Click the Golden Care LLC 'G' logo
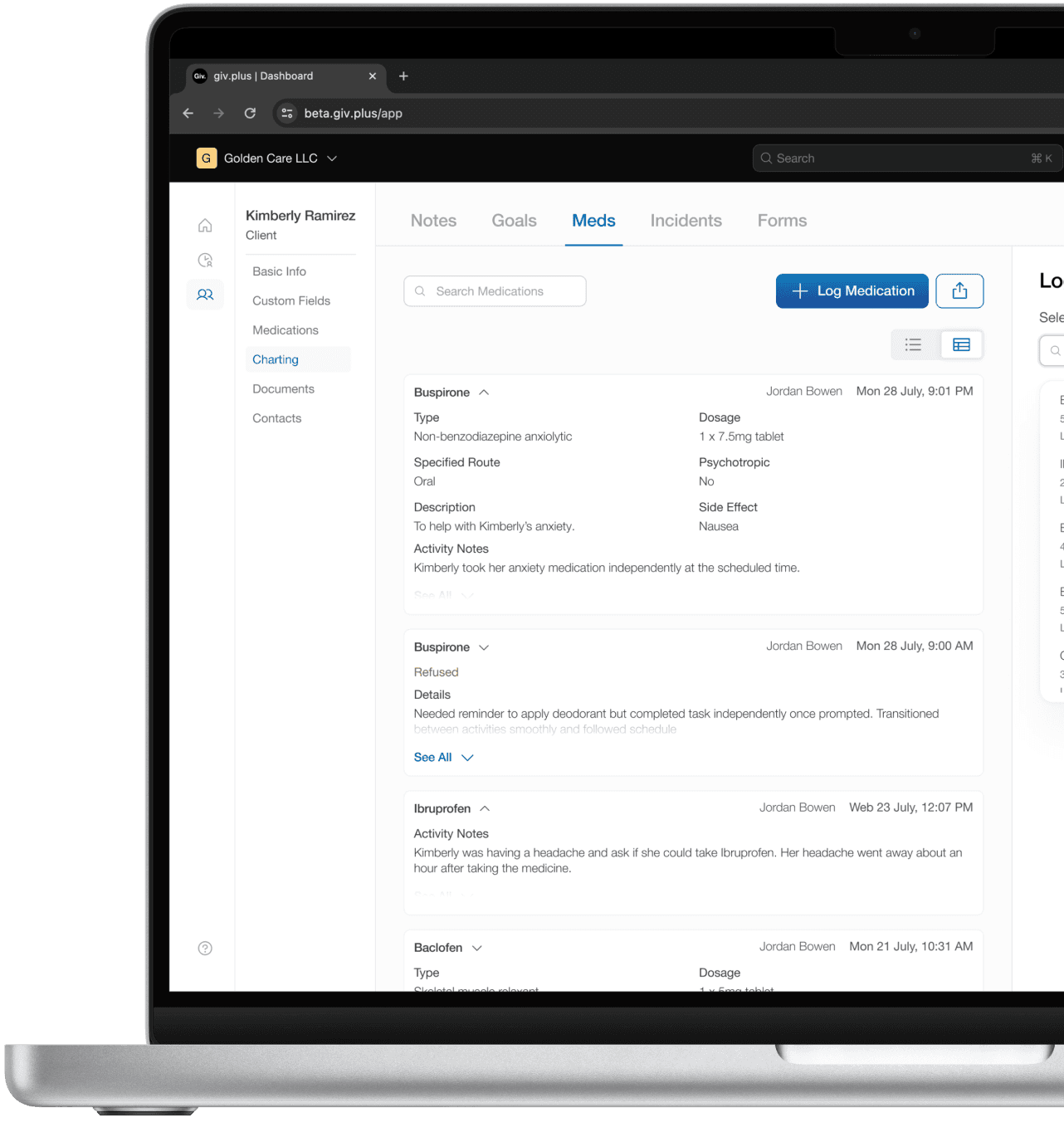The width and height of the screenshot is (1064, 1127). pyautogui.click(x=207, y=158)
